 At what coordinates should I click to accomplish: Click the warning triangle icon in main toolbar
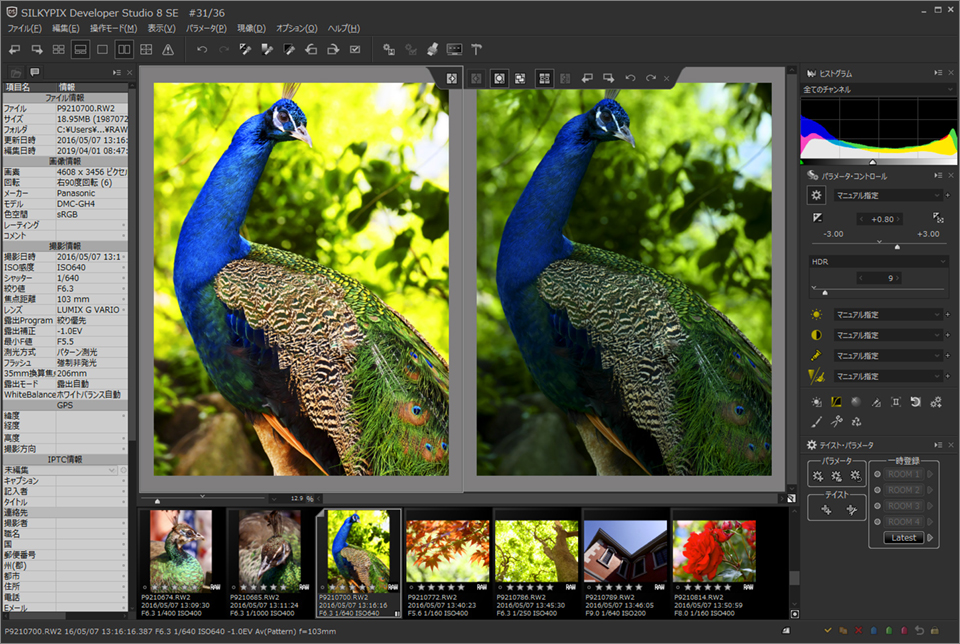tap(168, 49)
